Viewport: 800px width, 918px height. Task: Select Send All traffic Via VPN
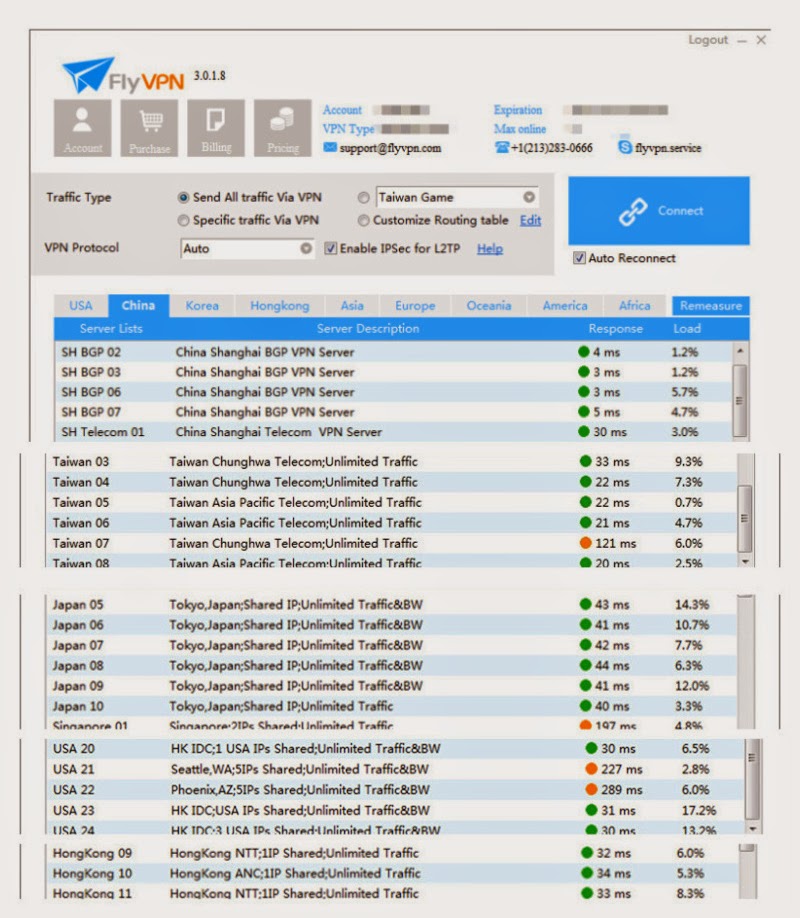click(183, 197)
